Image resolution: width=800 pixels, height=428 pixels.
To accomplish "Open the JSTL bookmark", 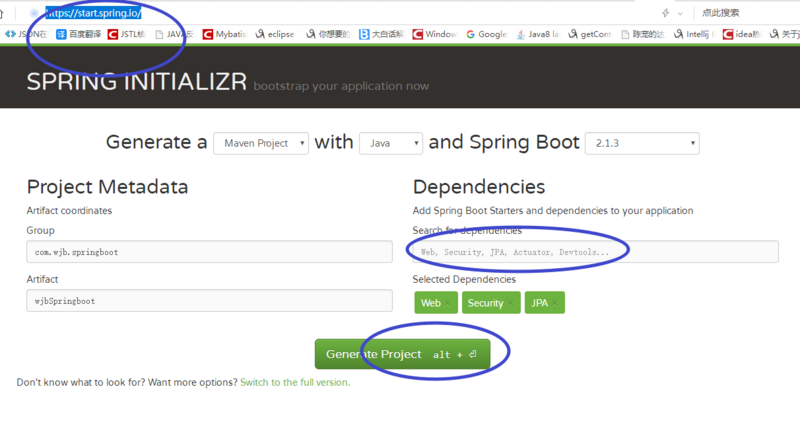I will tap(127, 34).
